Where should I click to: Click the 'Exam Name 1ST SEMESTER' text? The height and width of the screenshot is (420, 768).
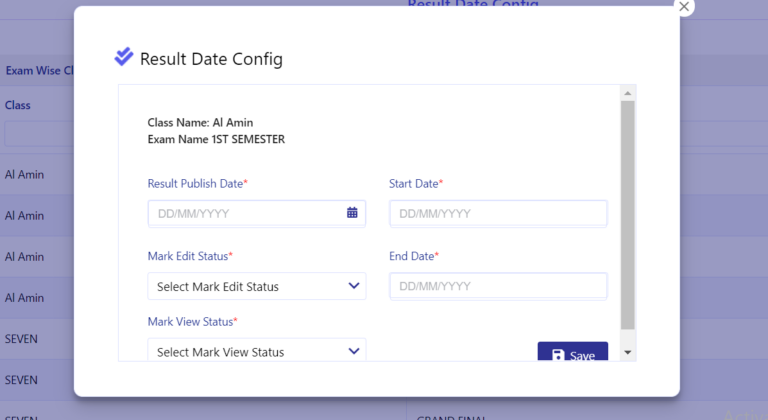click(216, 139)
